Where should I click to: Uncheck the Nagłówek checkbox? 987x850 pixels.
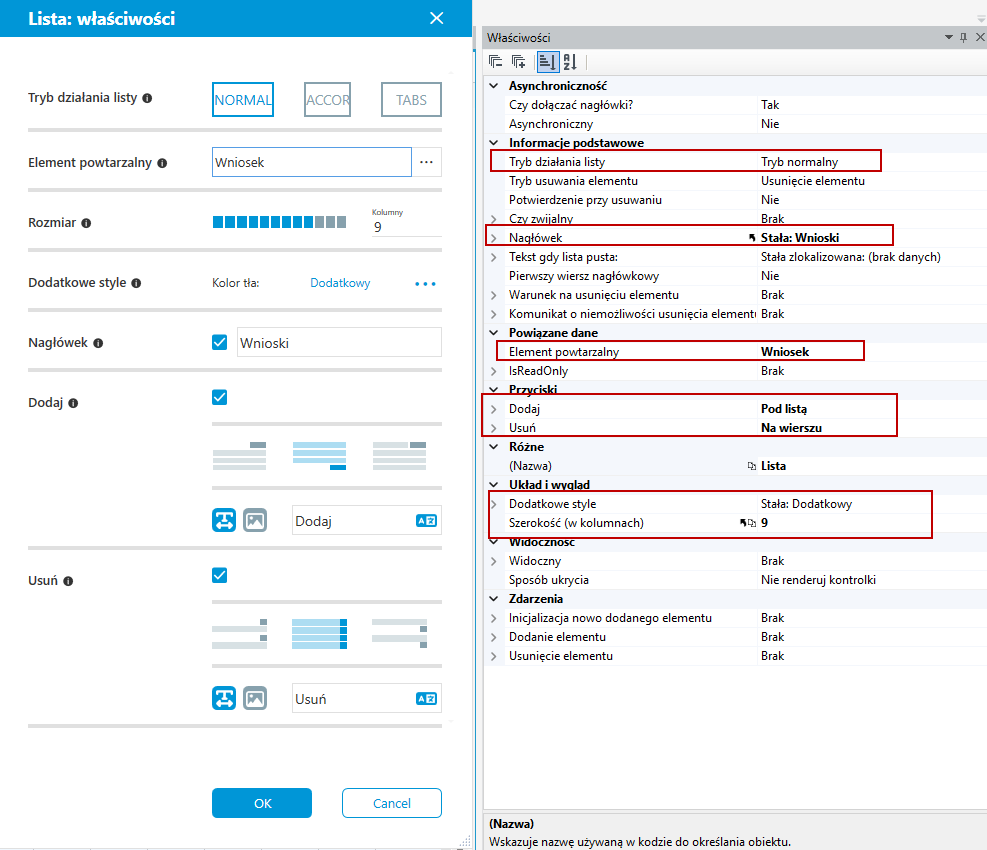coord(220,343)
